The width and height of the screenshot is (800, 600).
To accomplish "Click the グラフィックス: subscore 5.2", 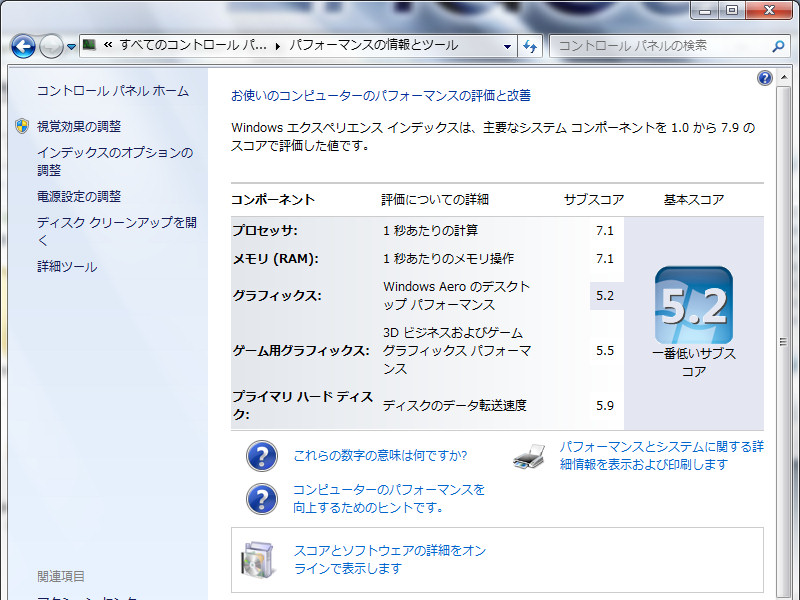I will [x=605, y=295].
